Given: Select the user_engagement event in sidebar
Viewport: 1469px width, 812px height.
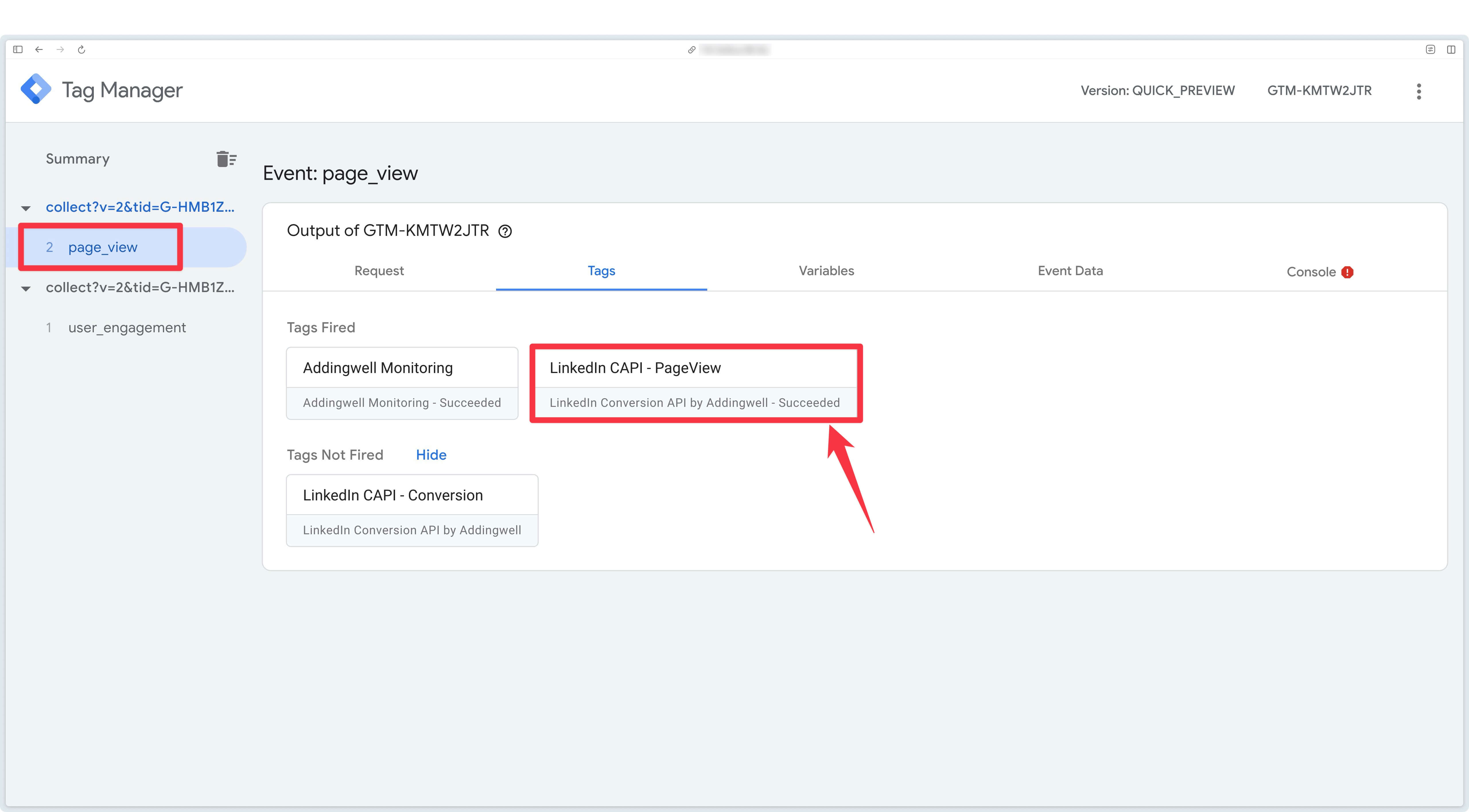Looking at the screenshot, I should pos(127,327).
